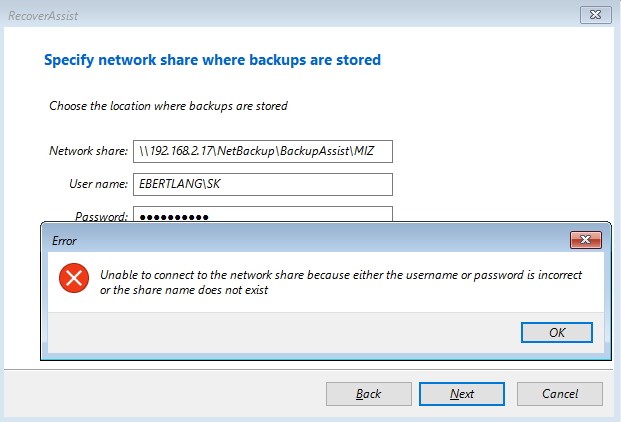
Task: Click the Network share path field
Action: pyautogui.click(x=263, y=151)
